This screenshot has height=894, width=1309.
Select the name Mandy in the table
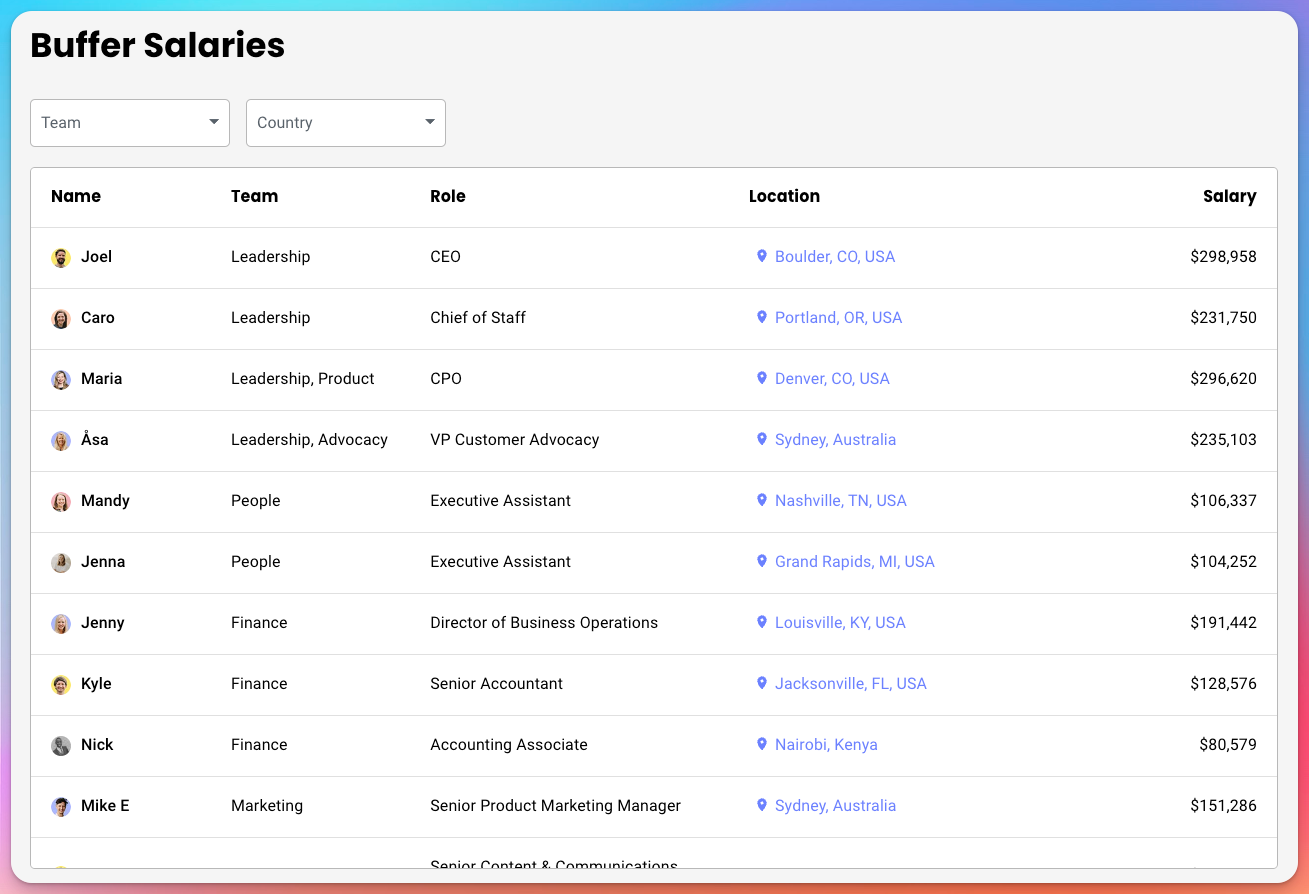point(105,501)
